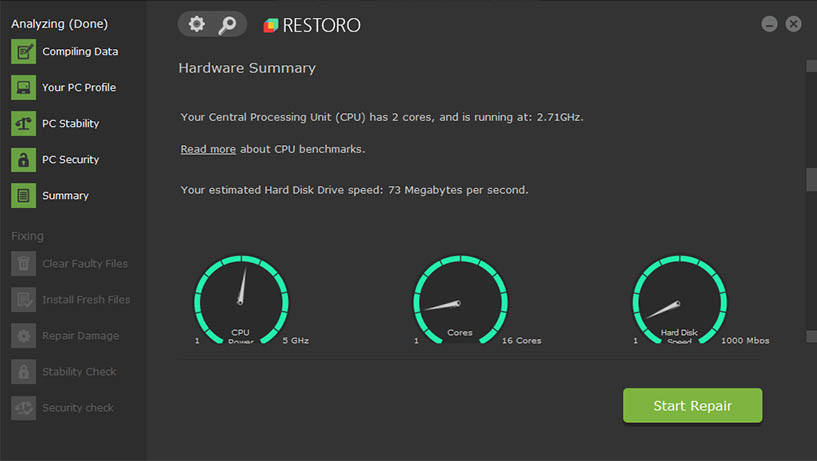The width and height of the screenshot is (817, 461).
Task: Click the Hardware Summary heading
Action: point(247,68)
